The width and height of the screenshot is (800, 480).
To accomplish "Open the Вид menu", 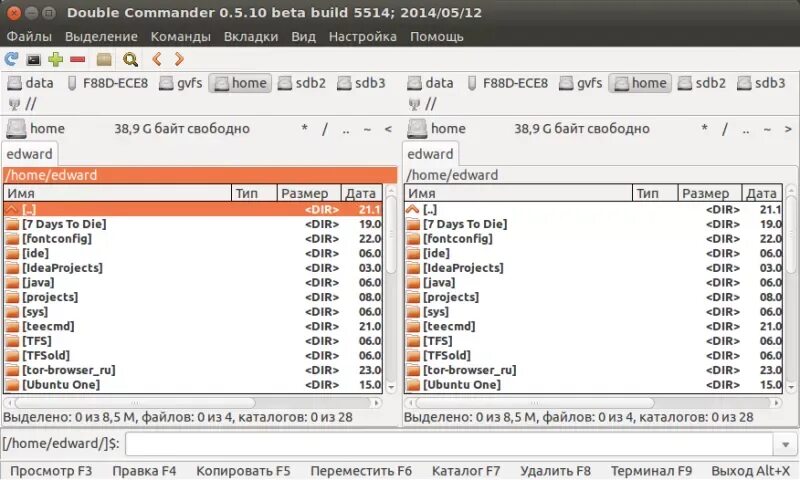I will tap(304, 37).
